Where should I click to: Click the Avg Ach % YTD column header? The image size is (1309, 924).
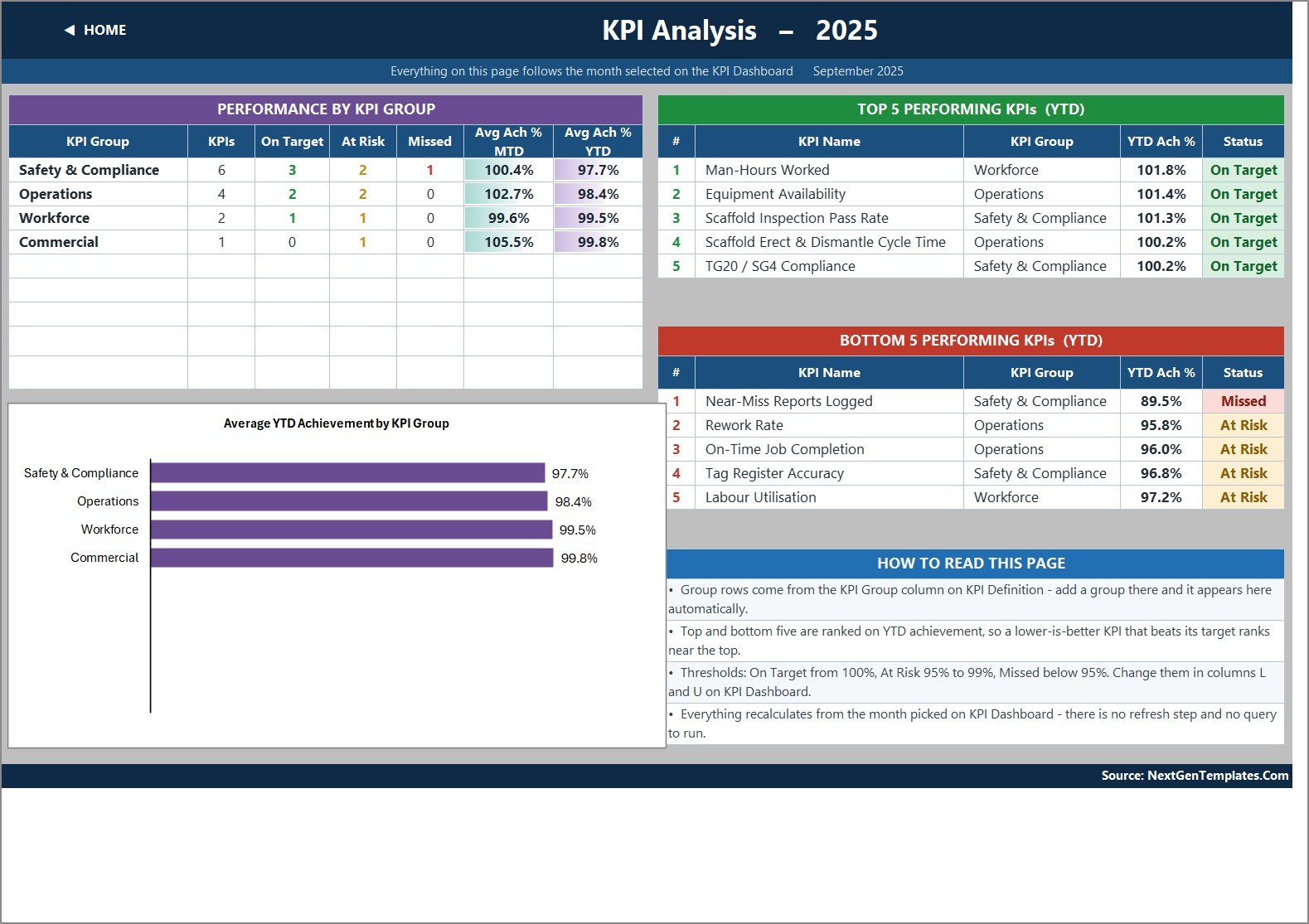[x=598, y=142]
